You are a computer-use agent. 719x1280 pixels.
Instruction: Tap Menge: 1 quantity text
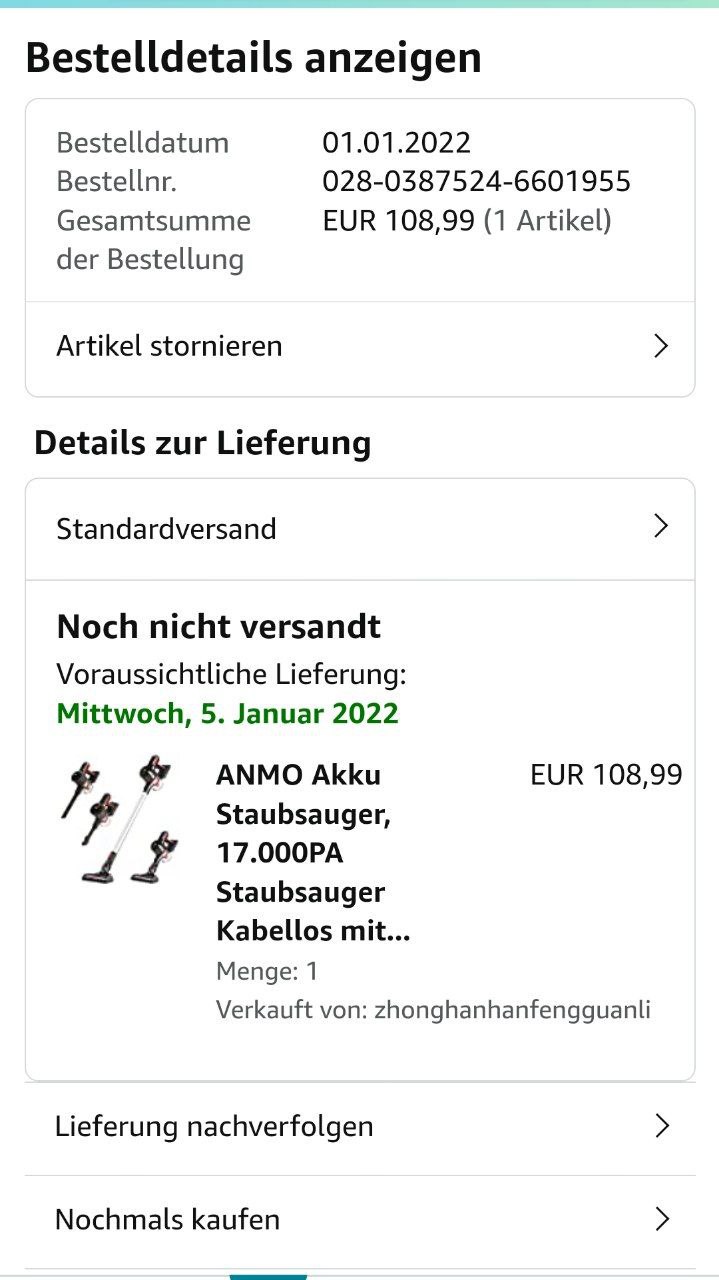267,971
